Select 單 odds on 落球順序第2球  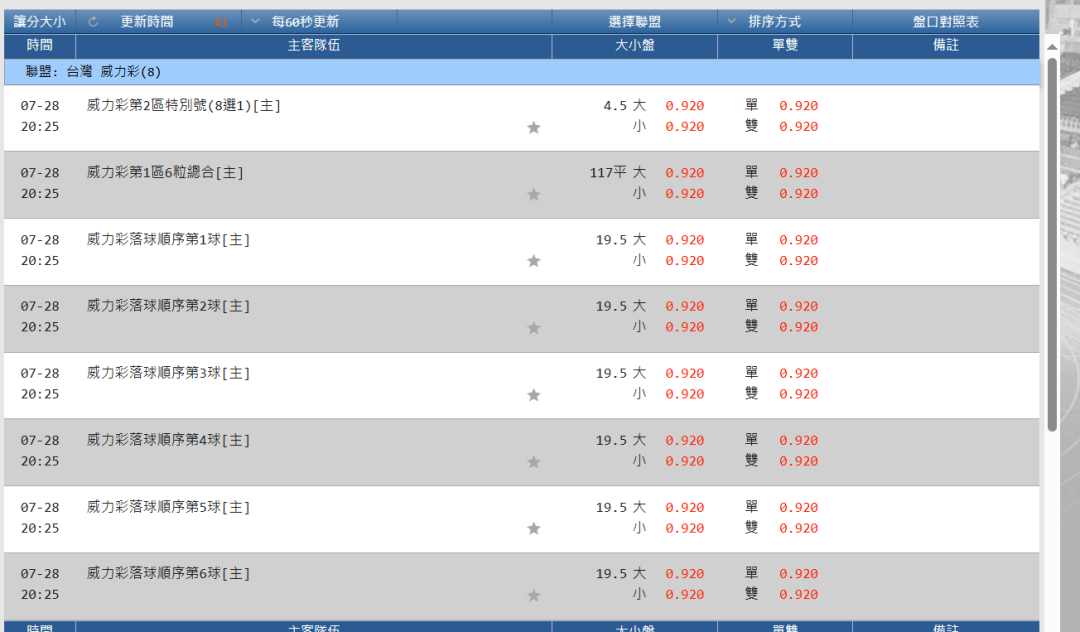799,306
